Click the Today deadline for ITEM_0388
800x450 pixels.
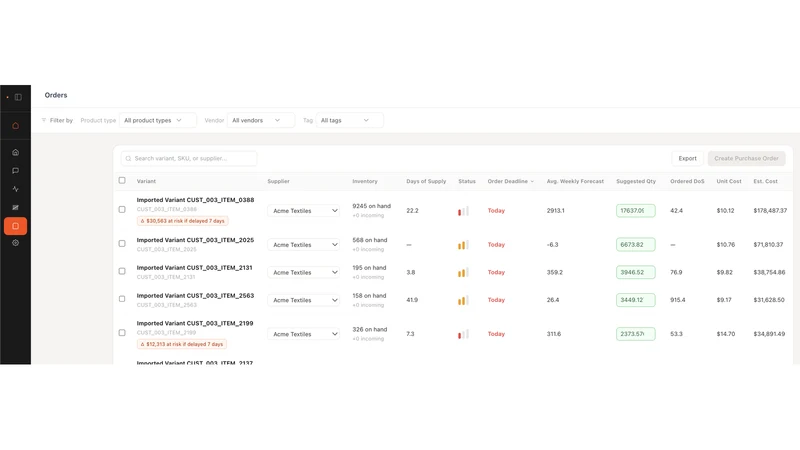coord(496,211)
